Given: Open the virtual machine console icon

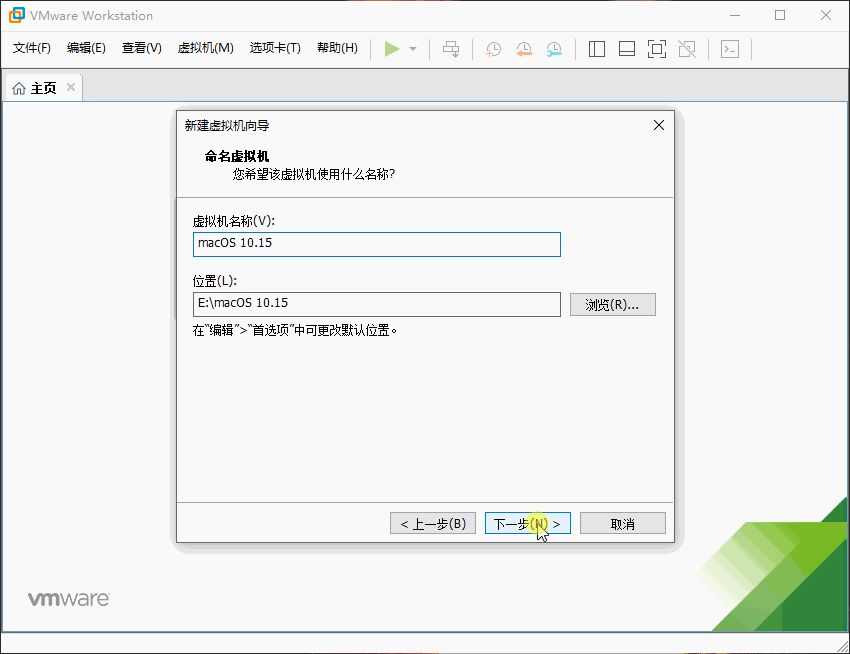Looking at the screenshot, I should 730,48.
